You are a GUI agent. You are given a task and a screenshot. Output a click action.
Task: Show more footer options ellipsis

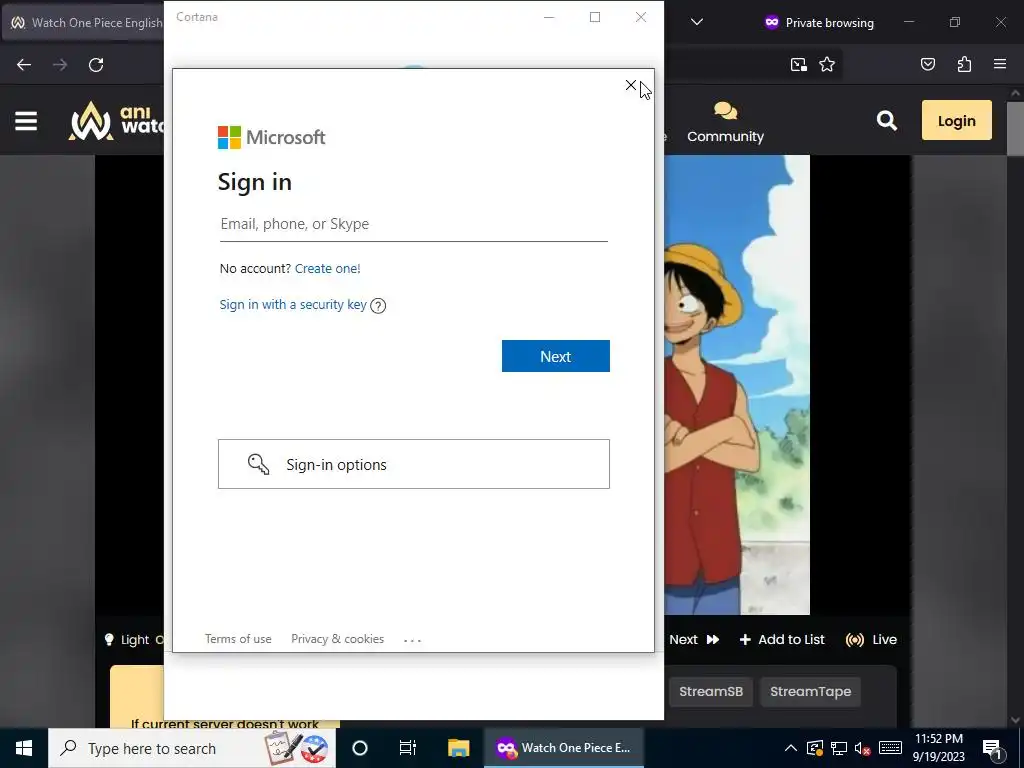click(412, 640)
